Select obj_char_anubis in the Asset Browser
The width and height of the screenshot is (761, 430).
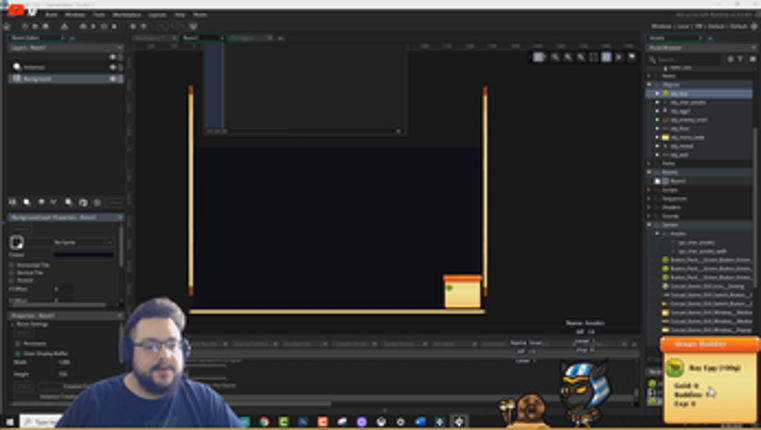688,102
